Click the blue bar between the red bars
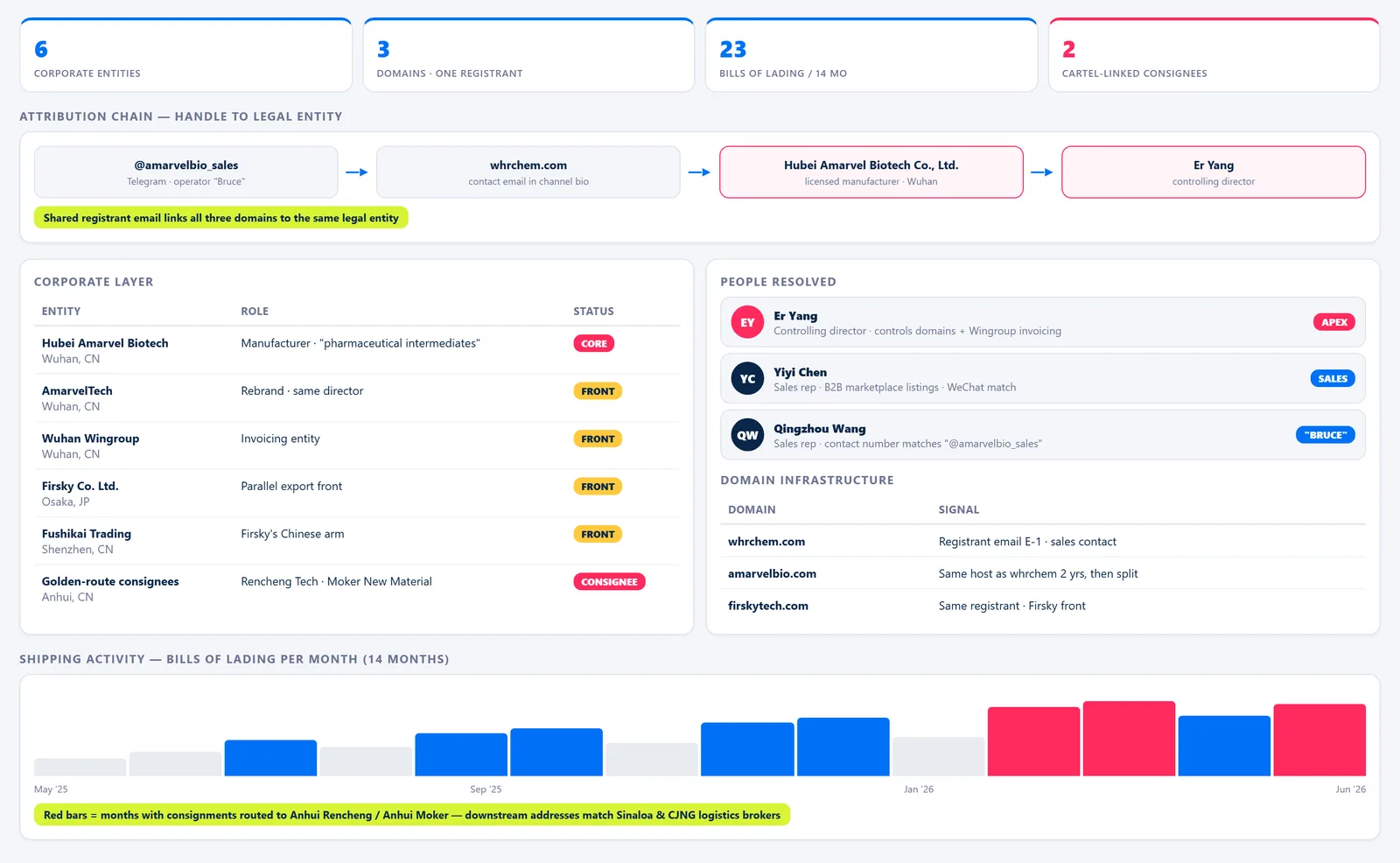The image size is (1400, 863). tap(1224, 746)
